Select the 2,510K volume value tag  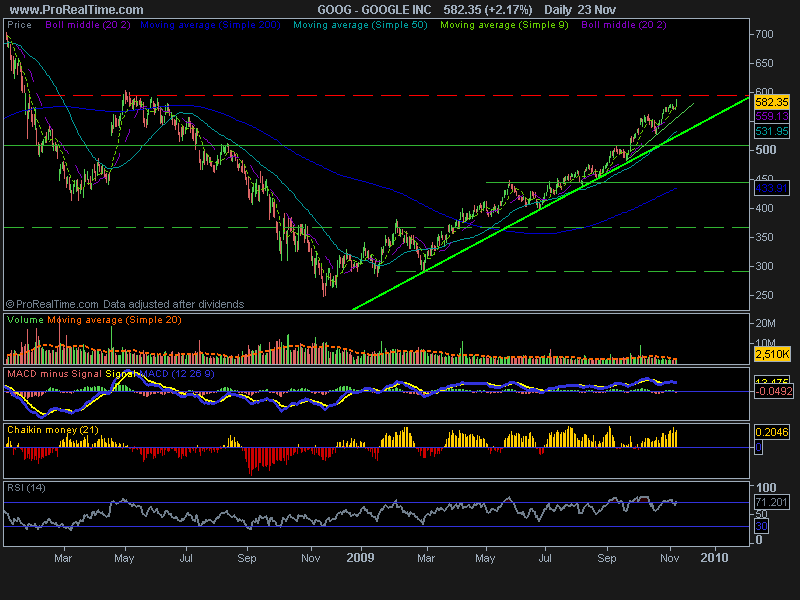click(x=772, y=354)
